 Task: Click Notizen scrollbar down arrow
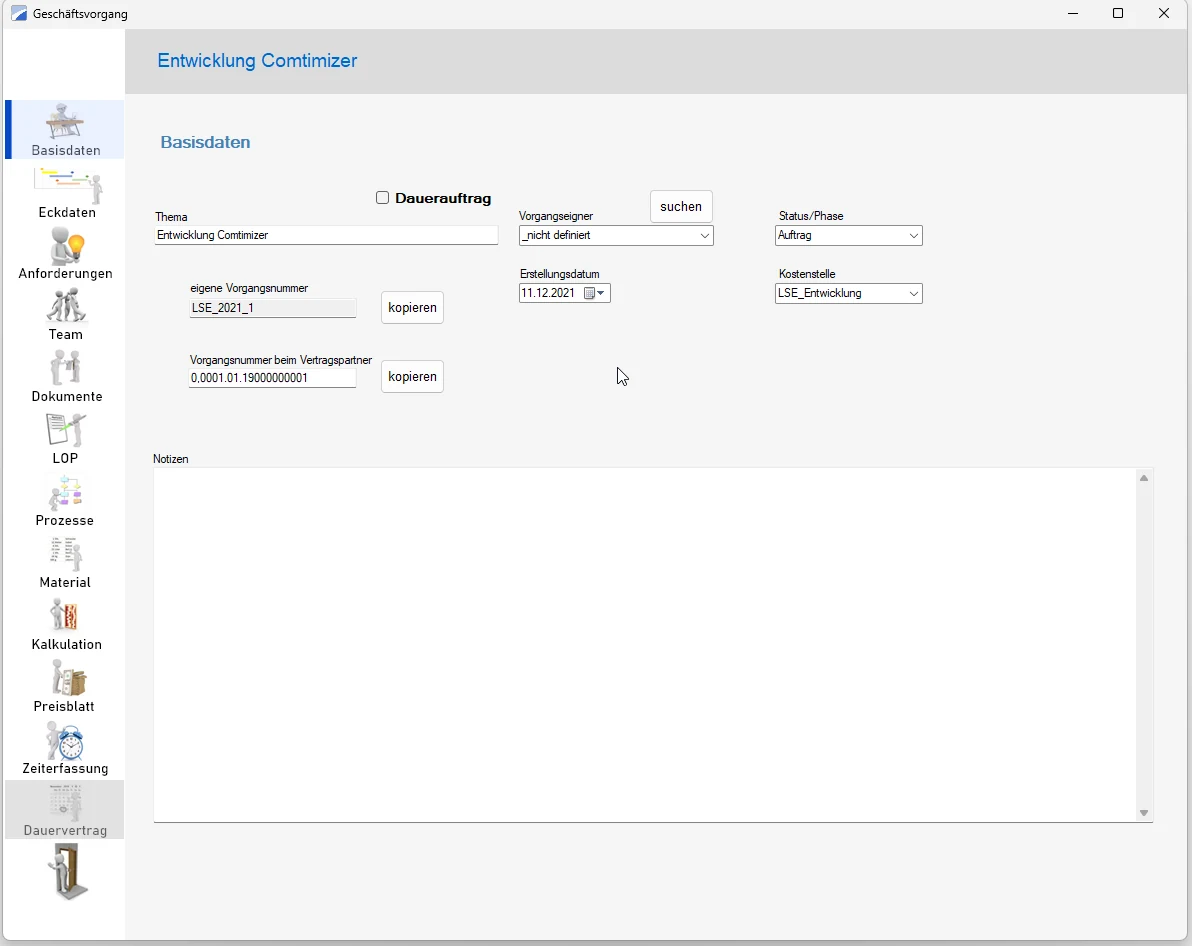[1144, 813]
